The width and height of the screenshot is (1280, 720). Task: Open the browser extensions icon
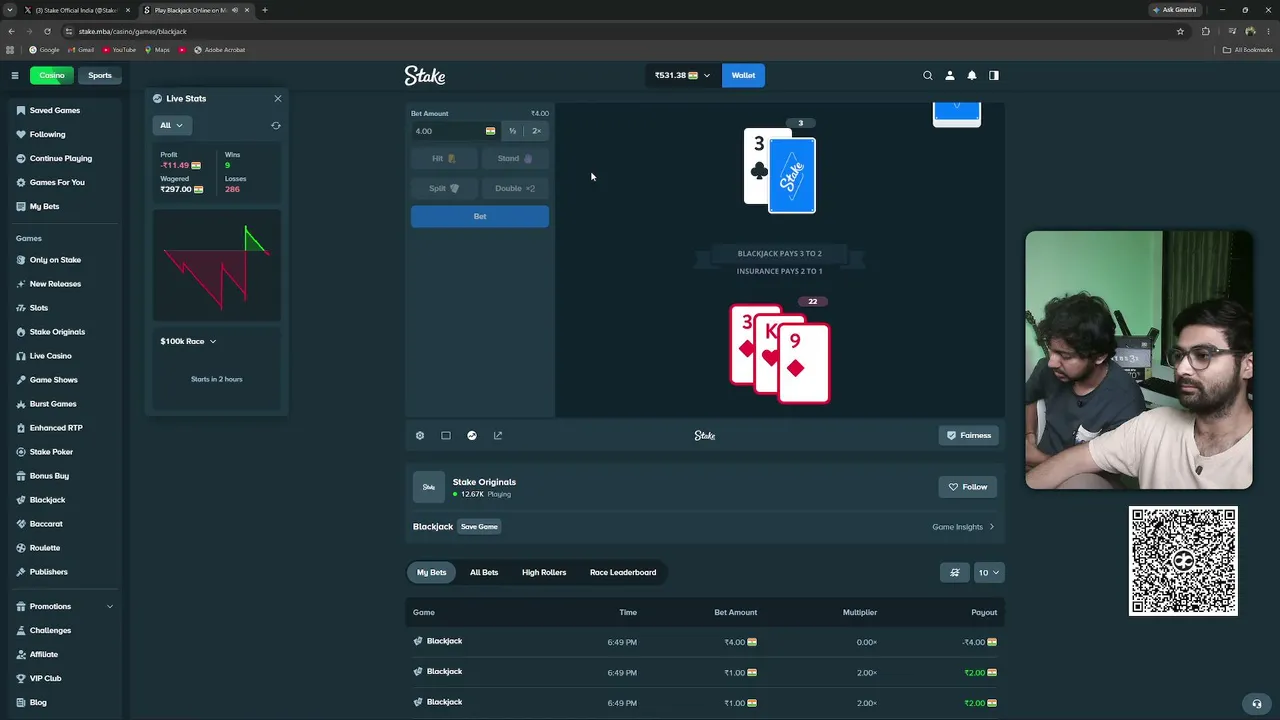[1206, 31]
